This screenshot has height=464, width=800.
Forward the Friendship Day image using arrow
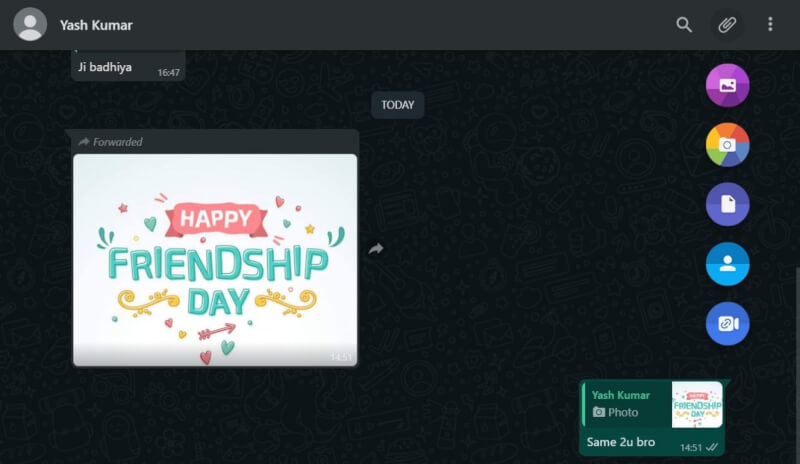pyautogui.click(x=376, y=249)
